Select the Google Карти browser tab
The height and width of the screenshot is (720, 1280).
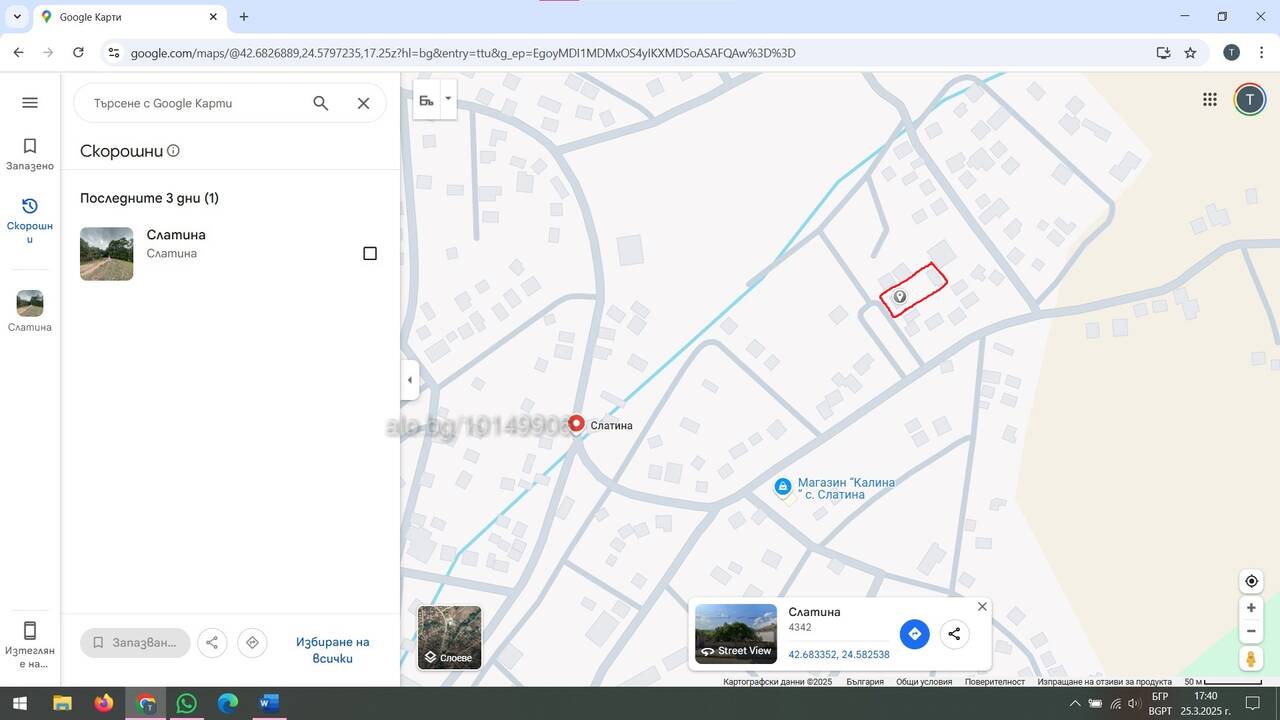(130, 17)
